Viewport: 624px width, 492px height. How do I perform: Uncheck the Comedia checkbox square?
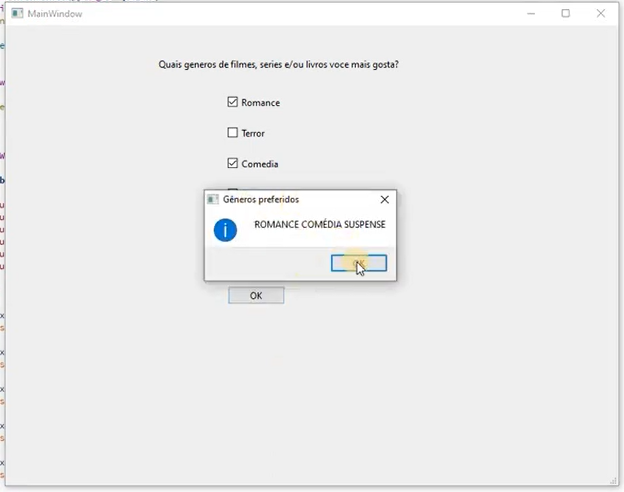click(x=233, y=163)
